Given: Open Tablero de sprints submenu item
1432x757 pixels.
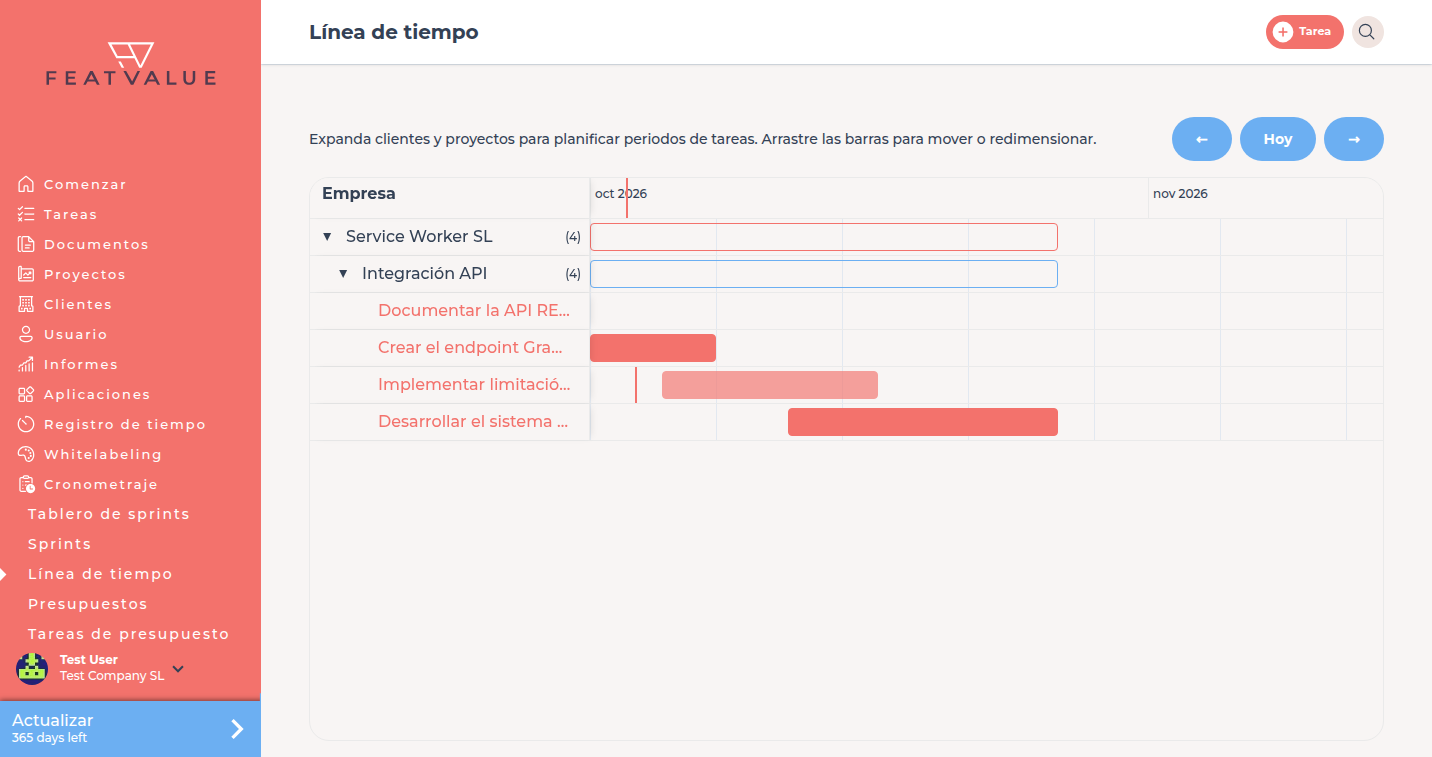Looking at the screenshot, I should pyautogui.click(x=109, y=514).
